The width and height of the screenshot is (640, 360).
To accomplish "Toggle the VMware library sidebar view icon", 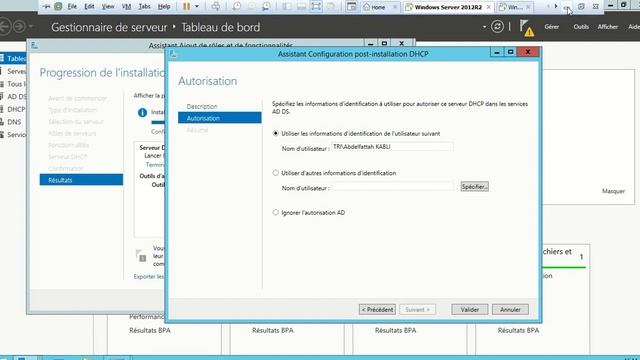I will click(287, 7).
